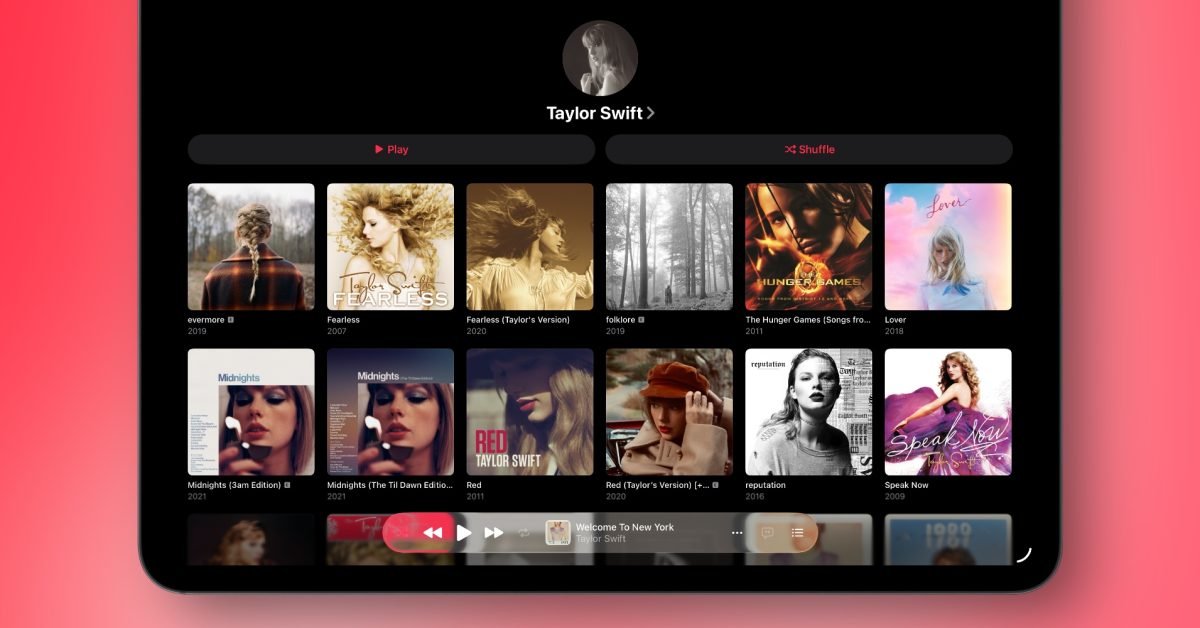Rewind to the previous track
1200x628 pixels.
point(432,533)
